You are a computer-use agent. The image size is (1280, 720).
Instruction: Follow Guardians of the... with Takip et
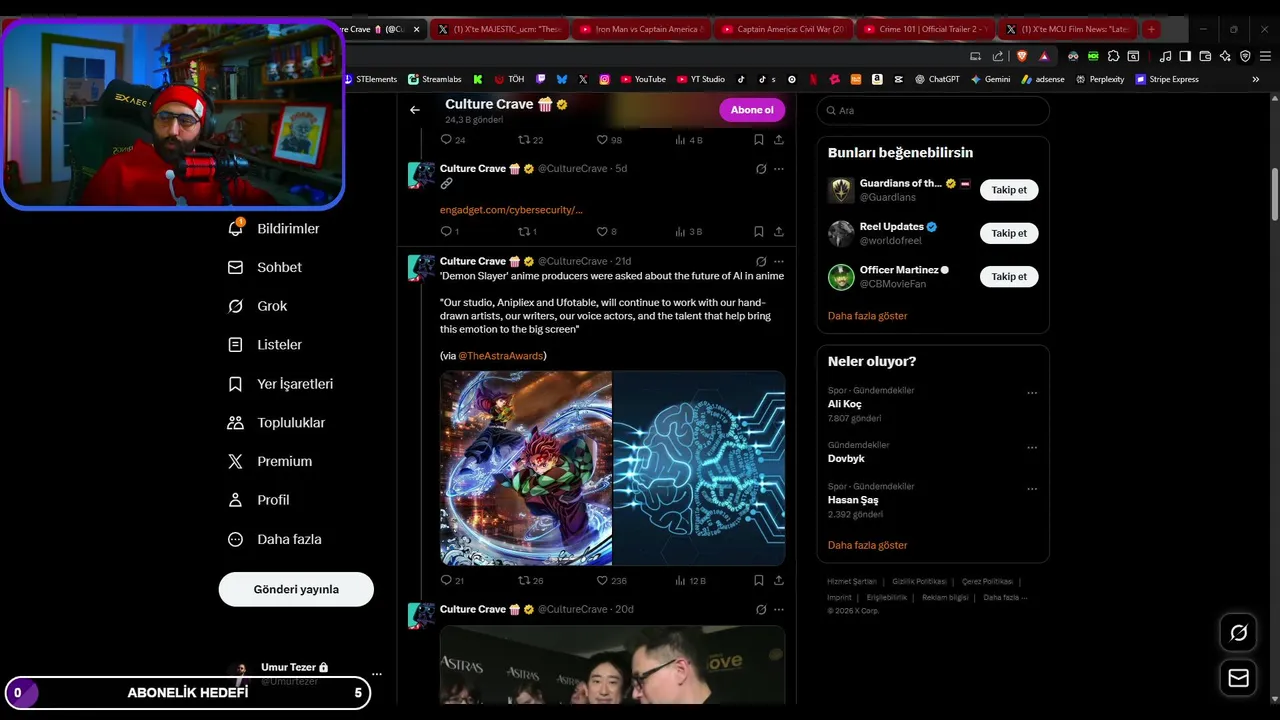click(1009, 190)
